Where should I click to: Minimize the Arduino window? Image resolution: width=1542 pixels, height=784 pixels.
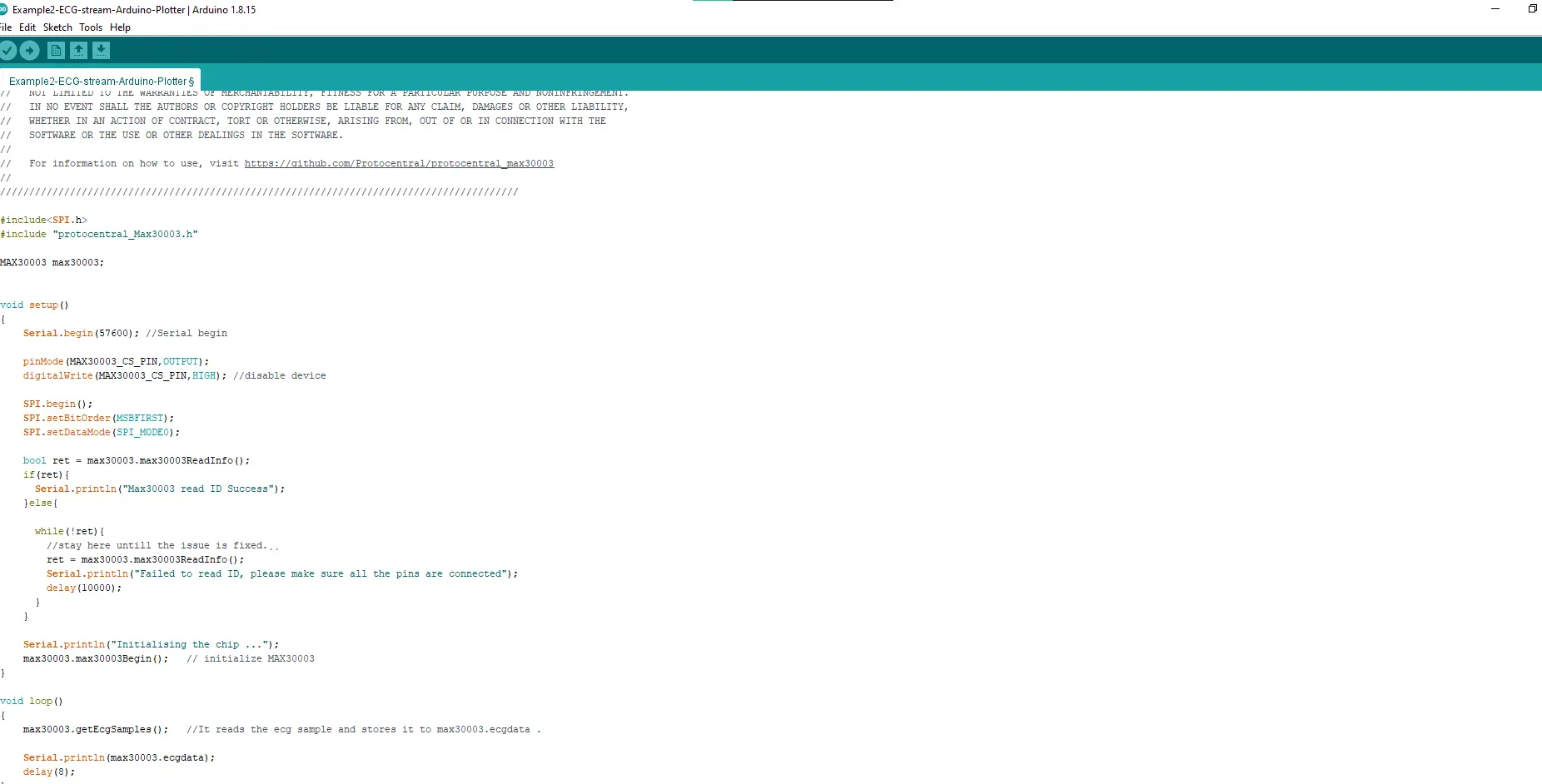[1495, 9]
